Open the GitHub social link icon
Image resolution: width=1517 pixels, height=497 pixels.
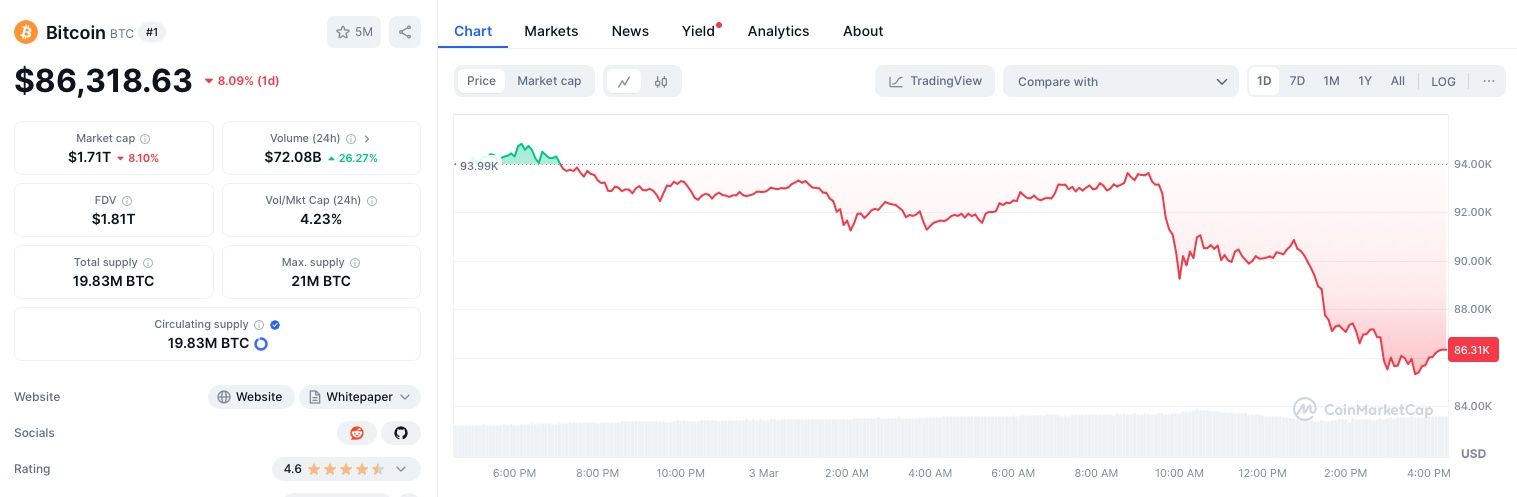click(401, 433)
